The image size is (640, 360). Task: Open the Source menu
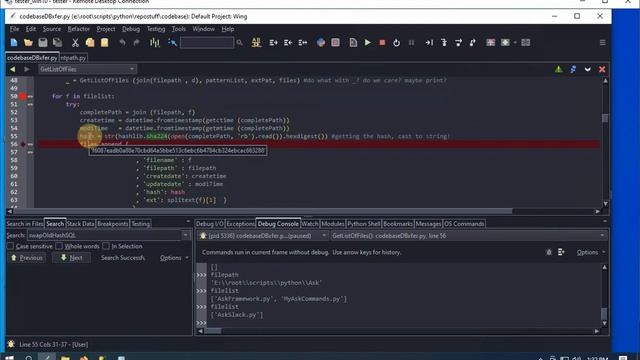click(x=52, y=29)
